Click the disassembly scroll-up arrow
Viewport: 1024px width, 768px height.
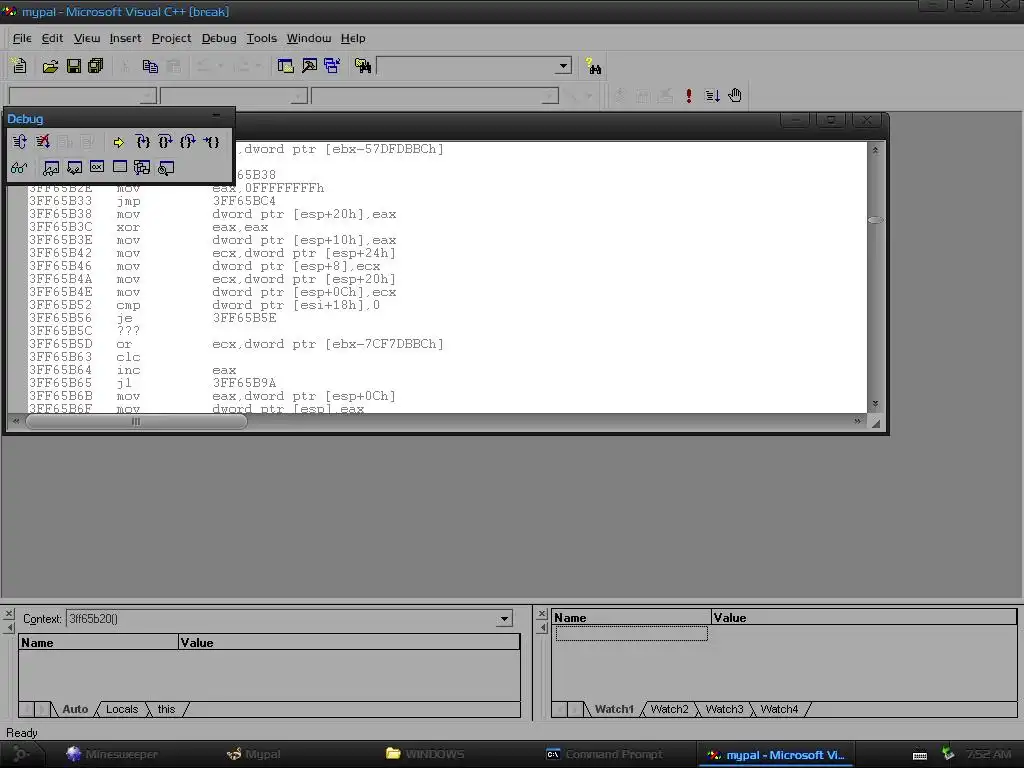(x=875, y=150)
